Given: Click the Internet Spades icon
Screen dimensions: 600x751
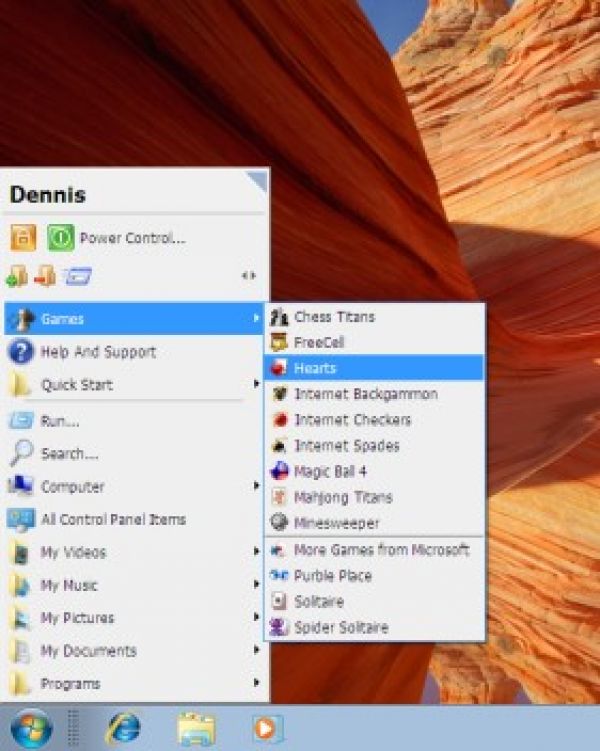Looking at the screenshot, I should click(x=279, y=446).
